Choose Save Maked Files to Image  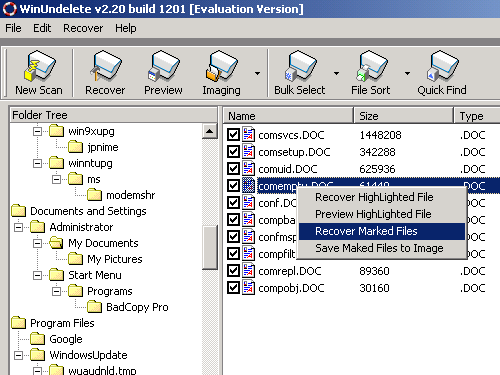click(382, 248)
